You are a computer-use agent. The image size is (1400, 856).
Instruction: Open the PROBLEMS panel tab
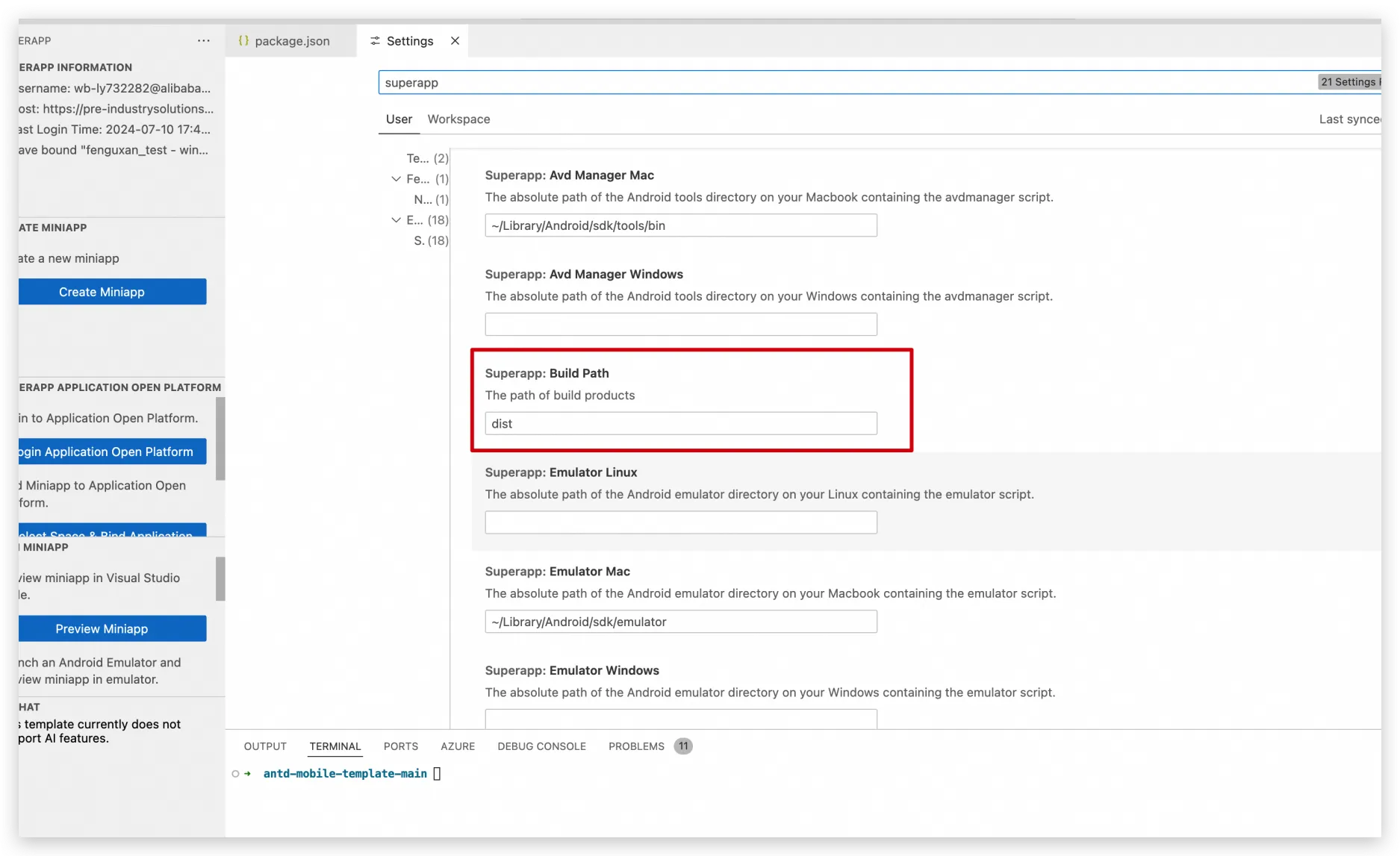(x=636, y=746)
